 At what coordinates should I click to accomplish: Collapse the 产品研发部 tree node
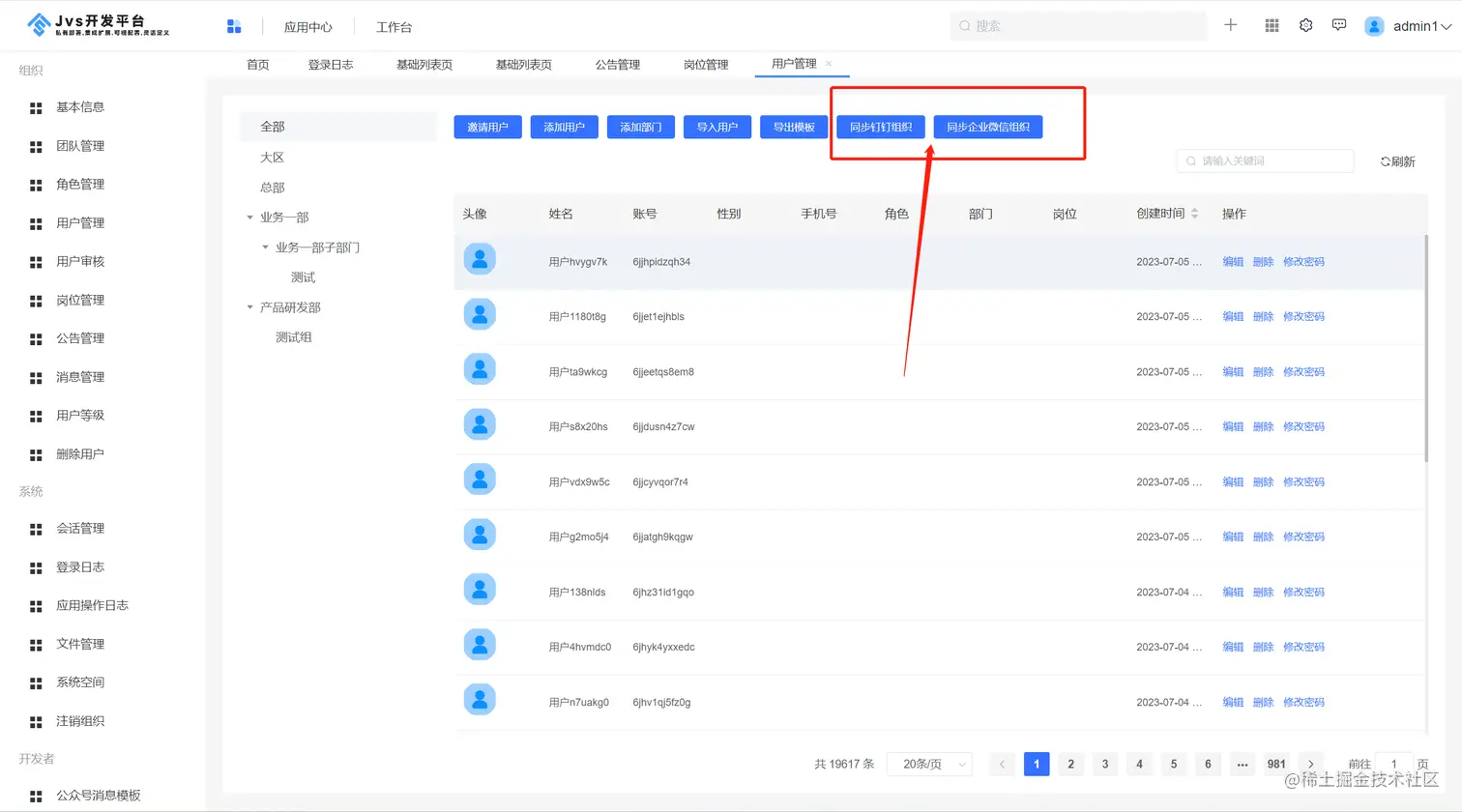coord(250,307)
